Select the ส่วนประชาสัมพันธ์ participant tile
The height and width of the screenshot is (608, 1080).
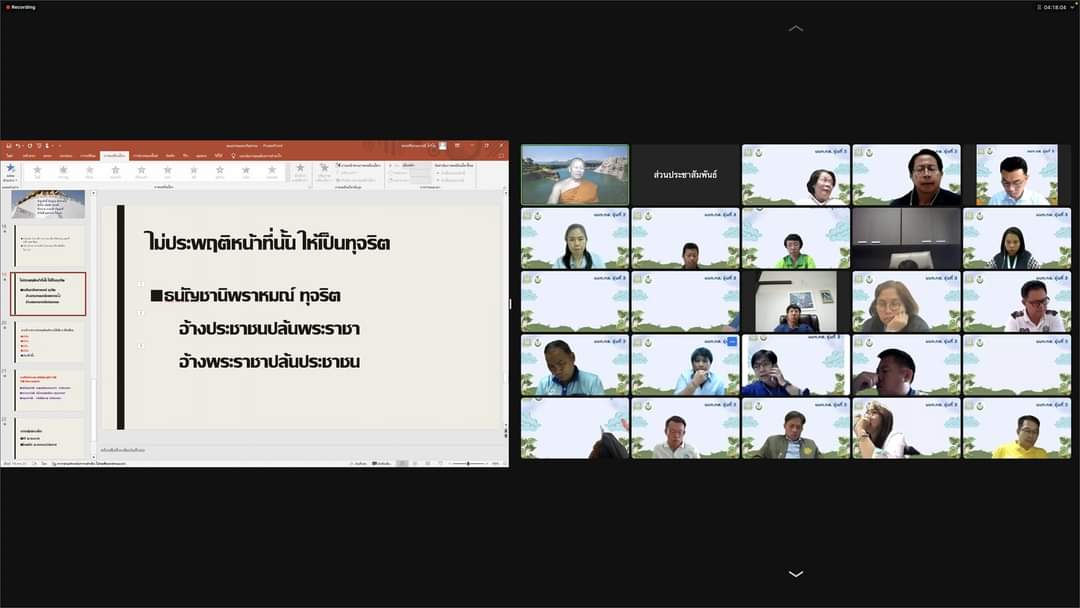(x=685, y=175)
